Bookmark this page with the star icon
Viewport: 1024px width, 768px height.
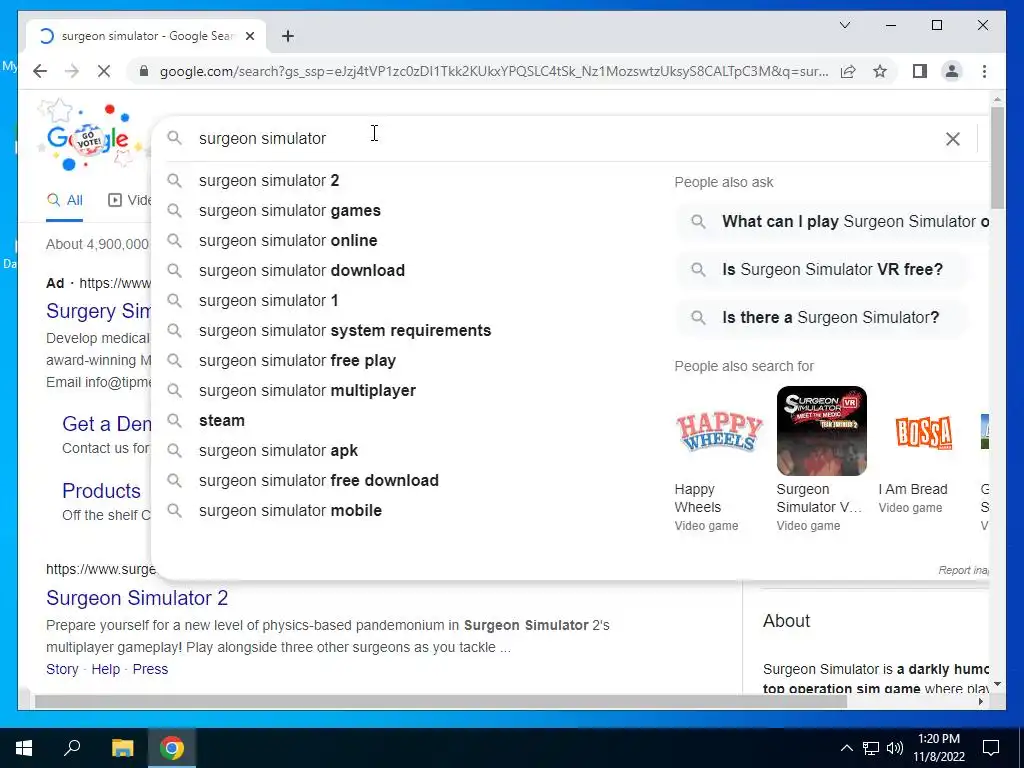(880, 71)
